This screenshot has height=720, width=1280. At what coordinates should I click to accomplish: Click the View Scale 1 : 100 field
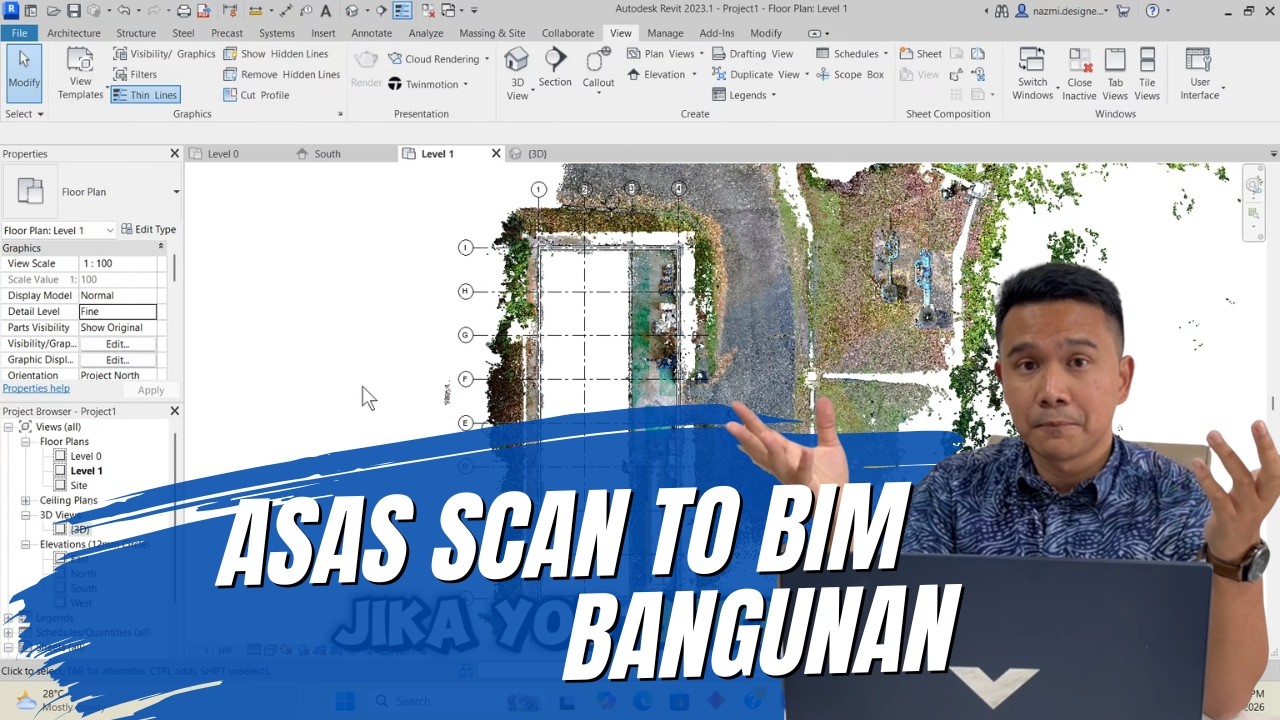[x=117, y=264]
